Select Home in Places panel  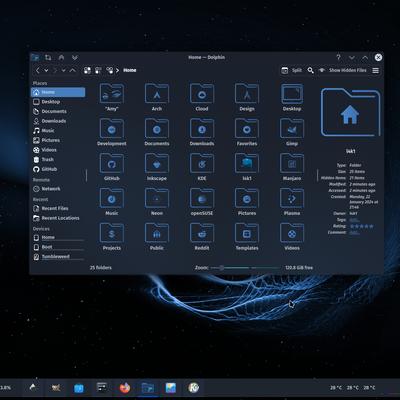(58, 92)
